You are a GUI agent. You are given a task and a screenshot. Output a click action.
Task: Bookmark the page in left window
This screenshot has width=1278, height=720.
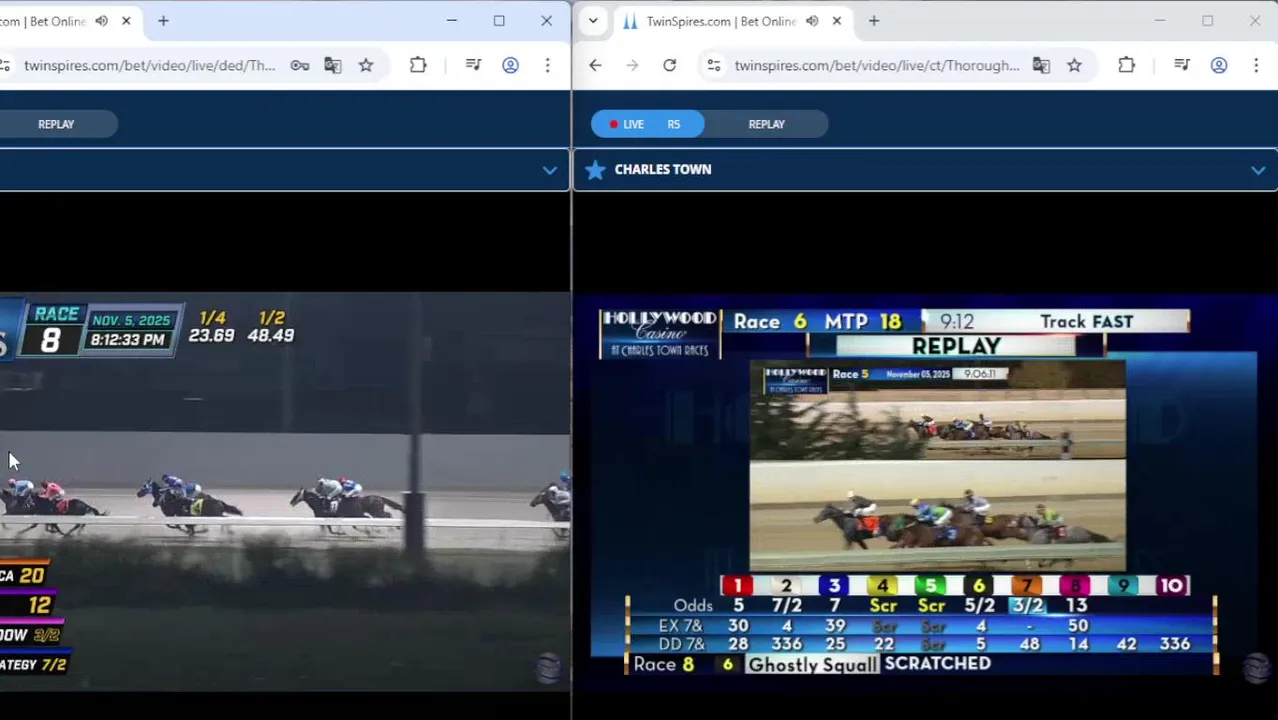(366, 65)
